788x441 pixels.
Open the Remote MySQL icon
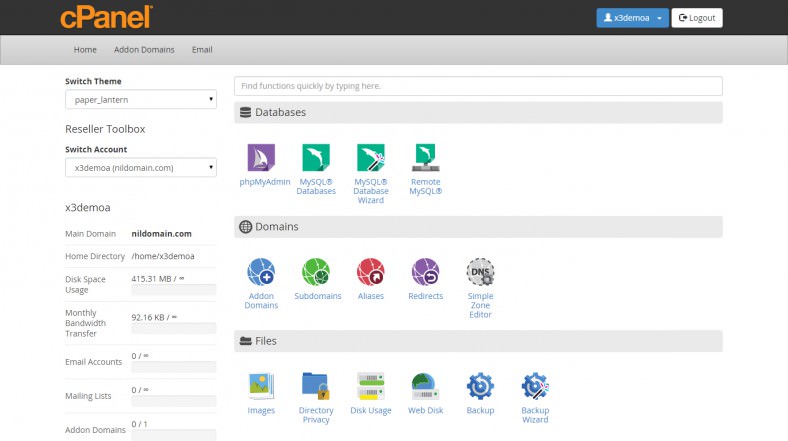tap(425, 158)
